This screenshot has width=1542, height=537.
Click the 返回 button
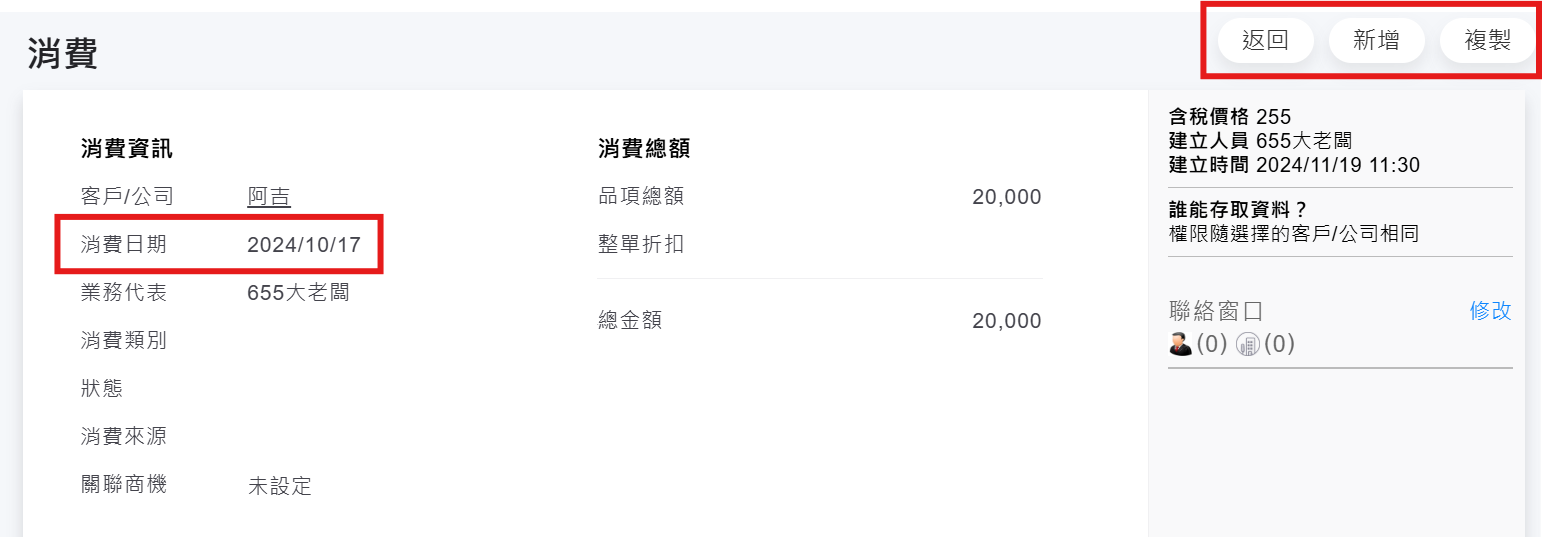(x=1265, y=41)
